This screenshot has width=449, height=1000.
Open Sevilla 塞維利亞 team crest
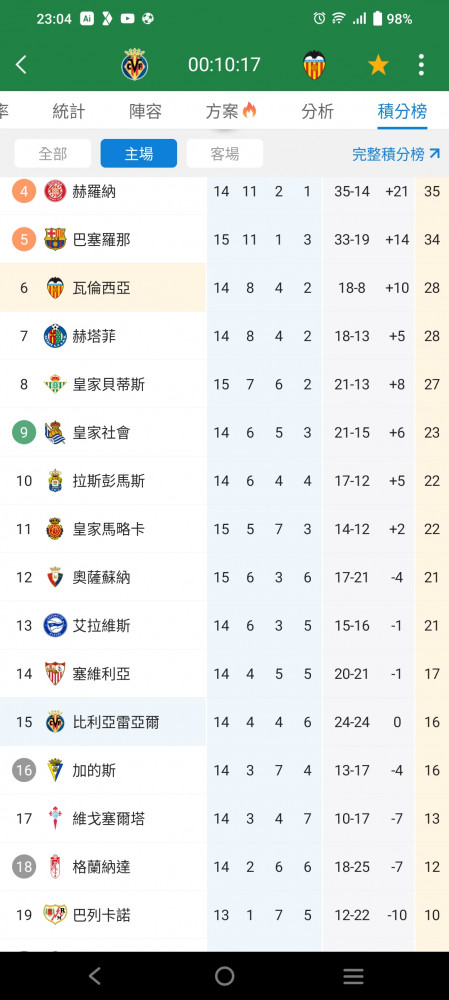coord(55,674)
